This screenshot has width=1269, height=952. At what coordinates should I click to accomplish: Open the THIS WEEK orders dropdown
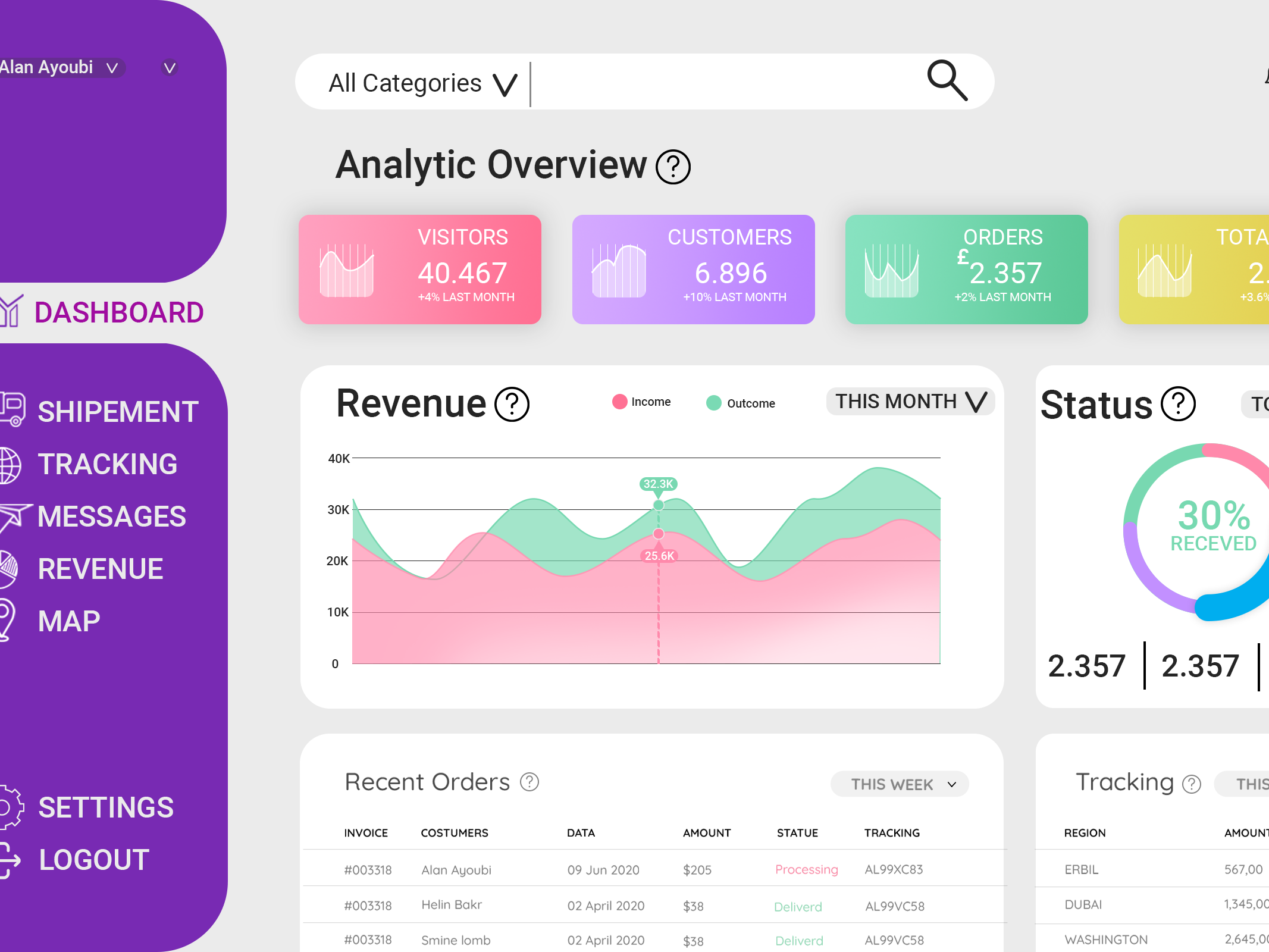coord(900,784)
